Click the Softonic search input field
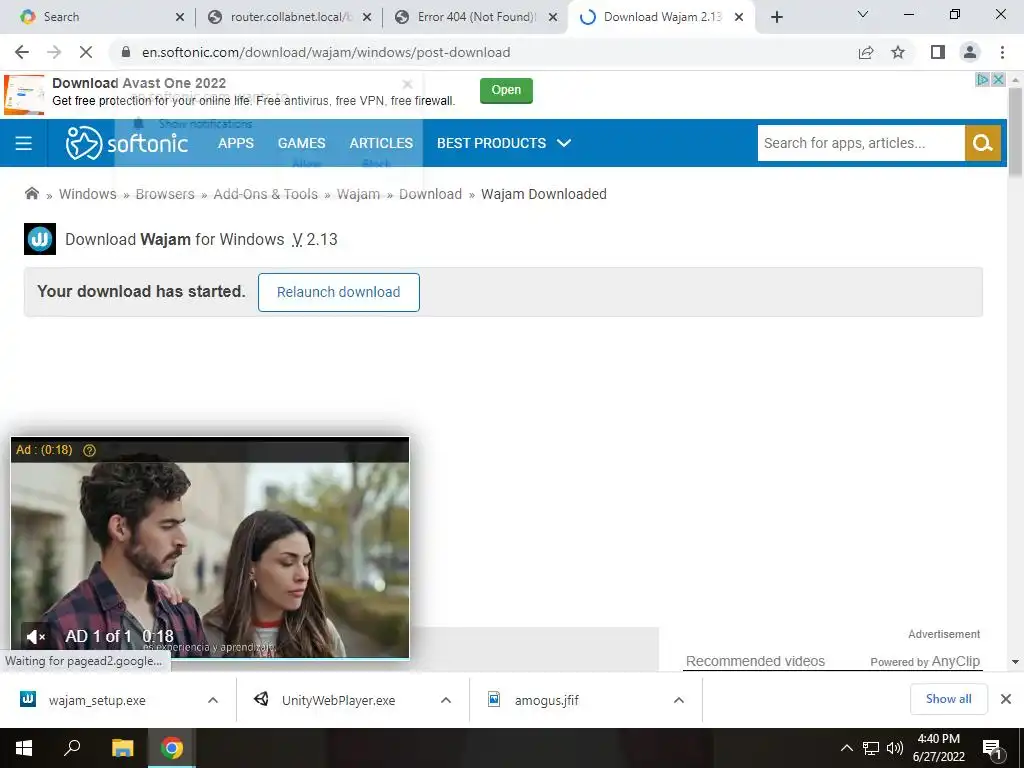The width and height of the screenshot is (1024, 768). [x=861, y=143]
